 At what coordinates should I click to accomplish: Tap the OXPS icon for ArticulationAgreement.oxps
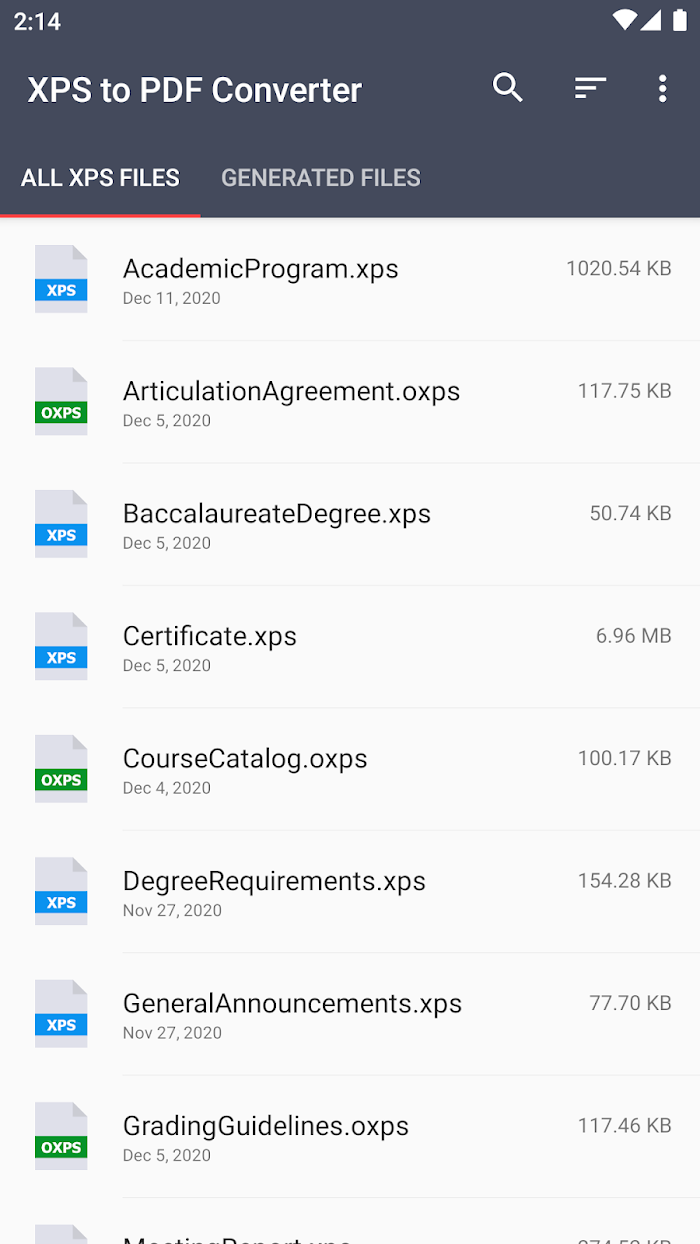pyautogui.click(x=61, y=402)
